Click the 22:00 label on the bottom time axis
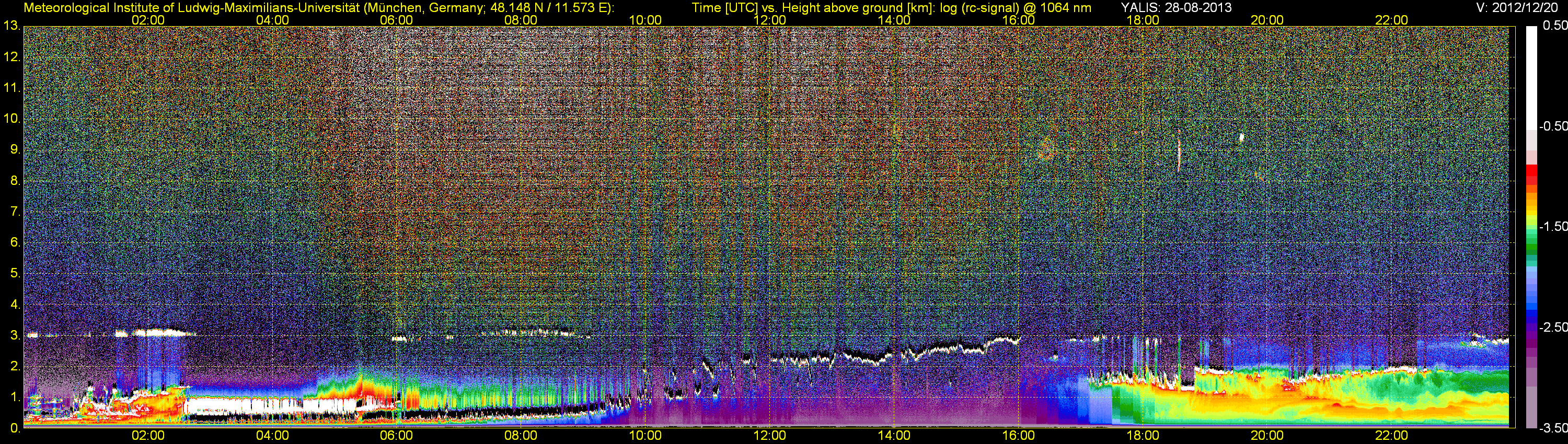Screen dimensions: 1568x444 click(1391, 436)
